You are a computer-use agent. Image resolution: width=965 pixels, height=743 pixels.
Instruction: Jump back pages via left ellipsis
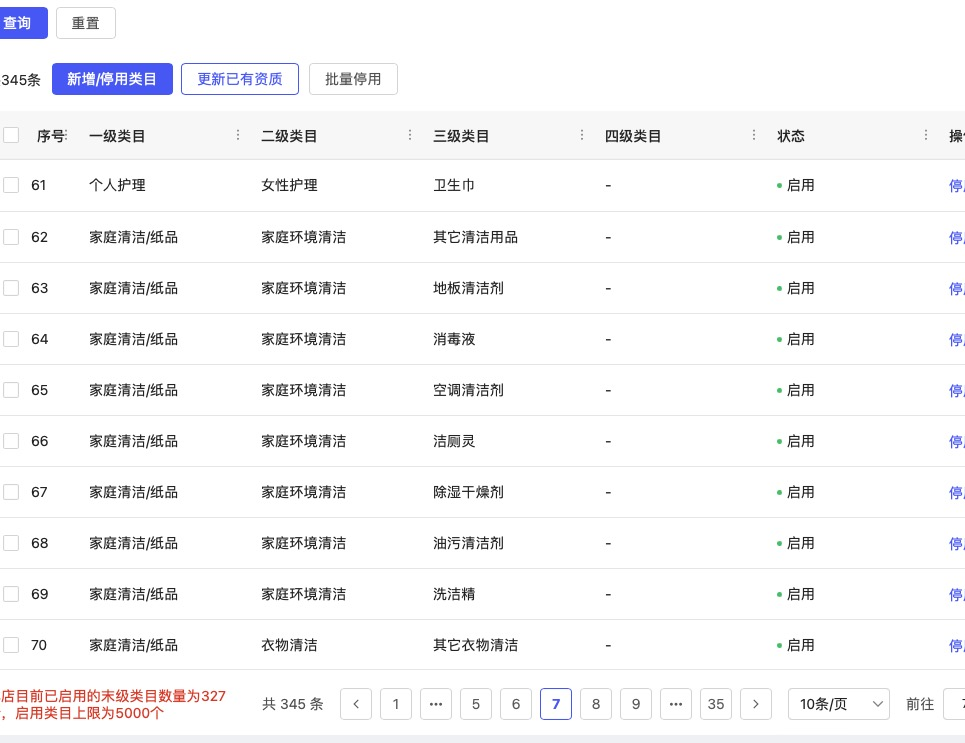[x=436, y=704]
